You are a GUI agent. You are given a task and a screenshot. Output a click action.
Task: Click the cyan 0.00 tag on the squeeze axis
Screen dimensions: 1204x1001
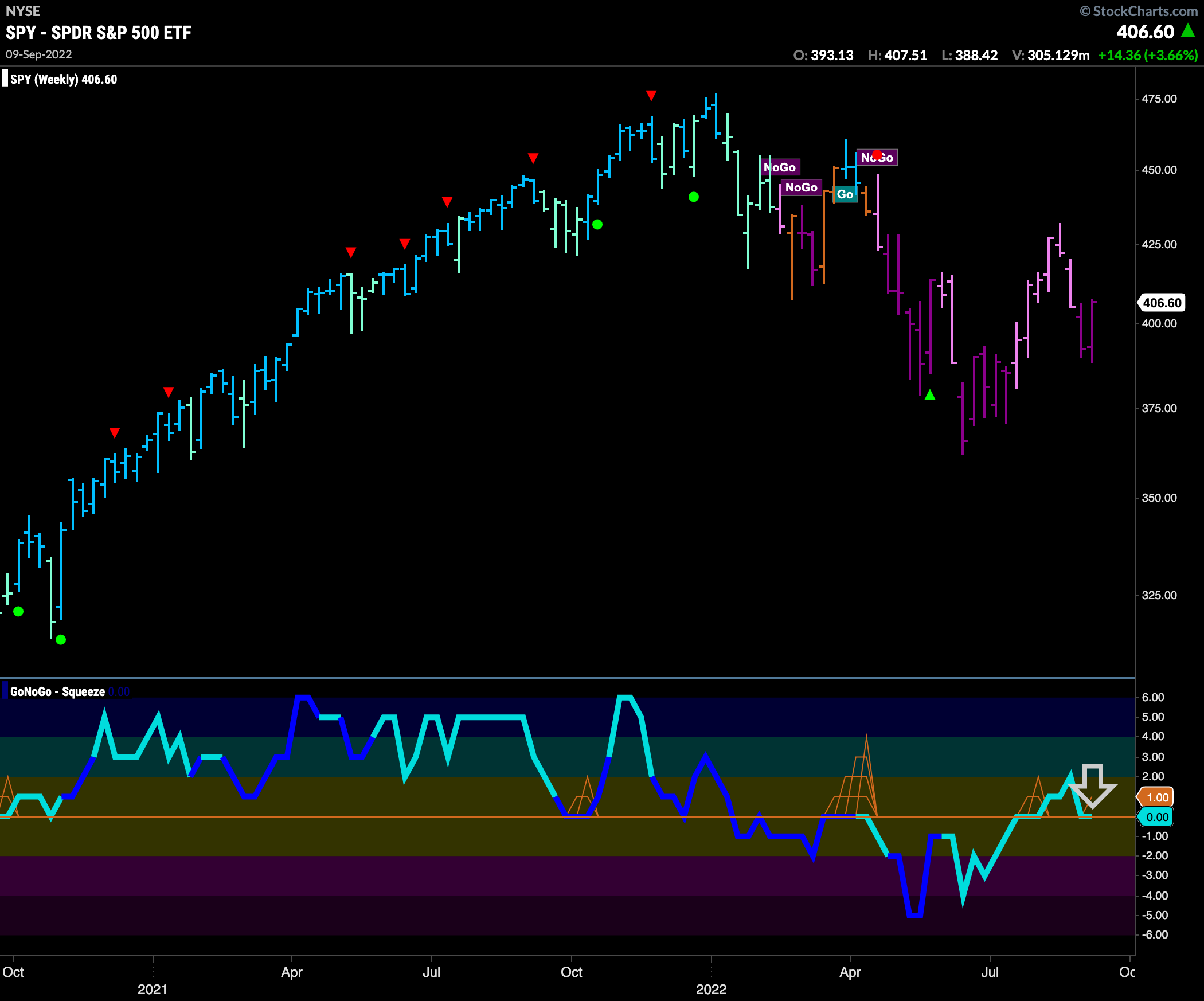(1156, 817)
